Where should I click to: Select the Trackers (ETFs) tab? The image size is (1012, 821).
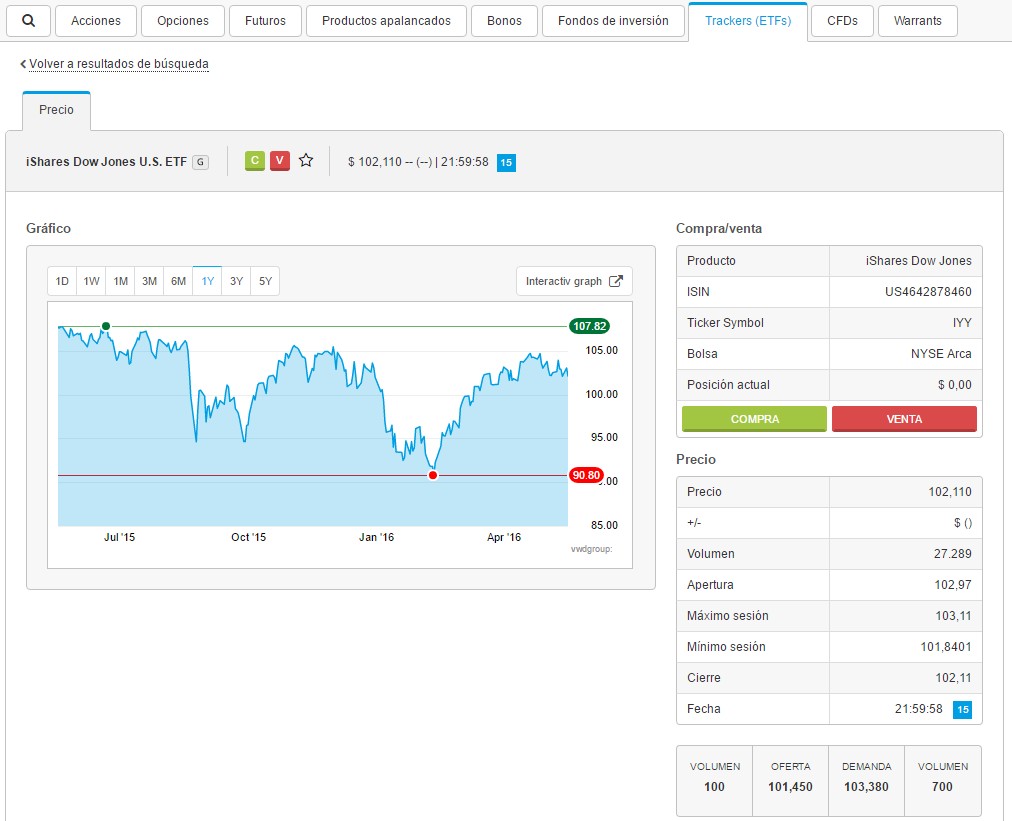point(748,21)
